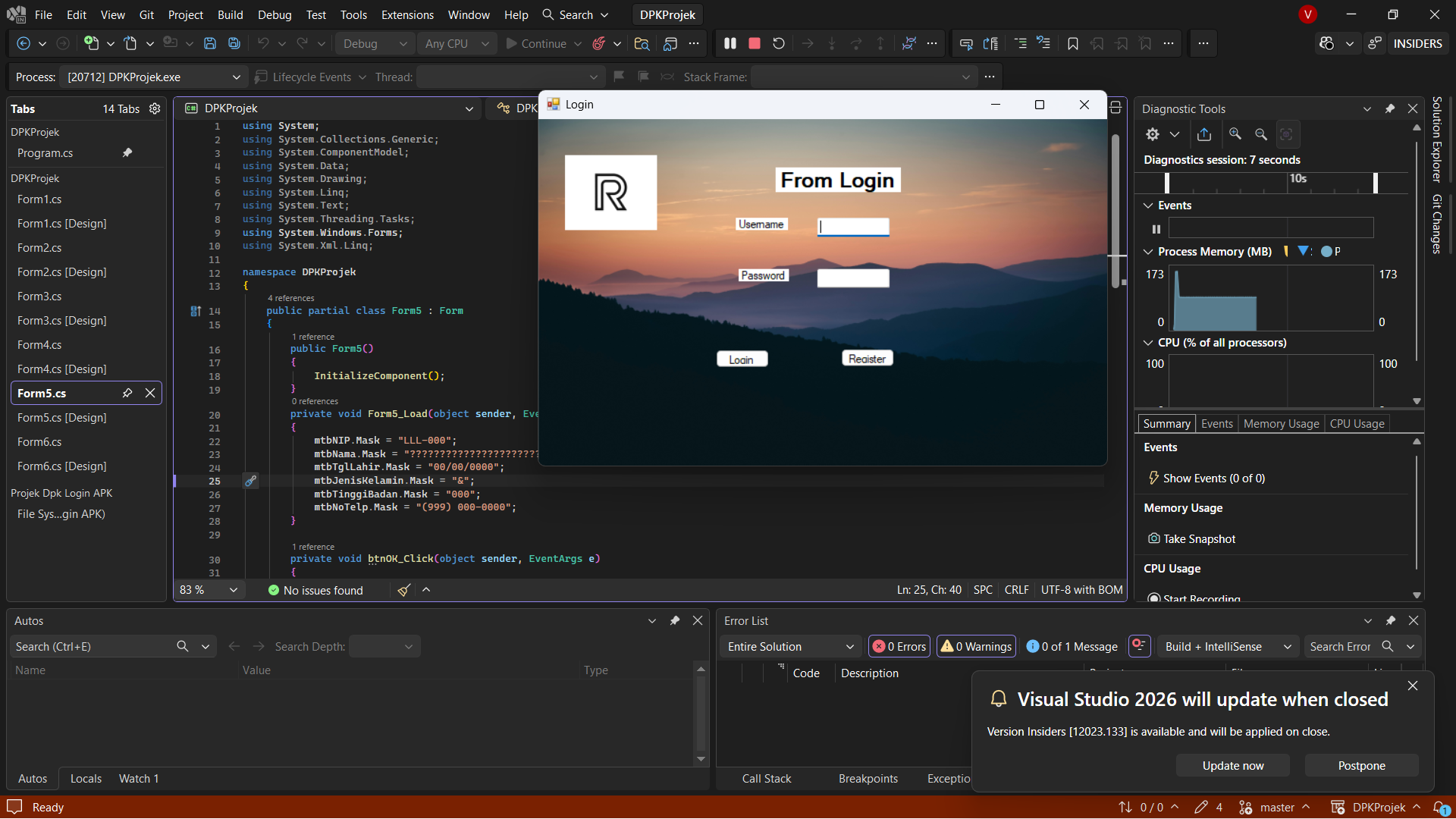Restart the debugging session
The height and width of the screenshot is (819, 1456).
click(778, 44)
